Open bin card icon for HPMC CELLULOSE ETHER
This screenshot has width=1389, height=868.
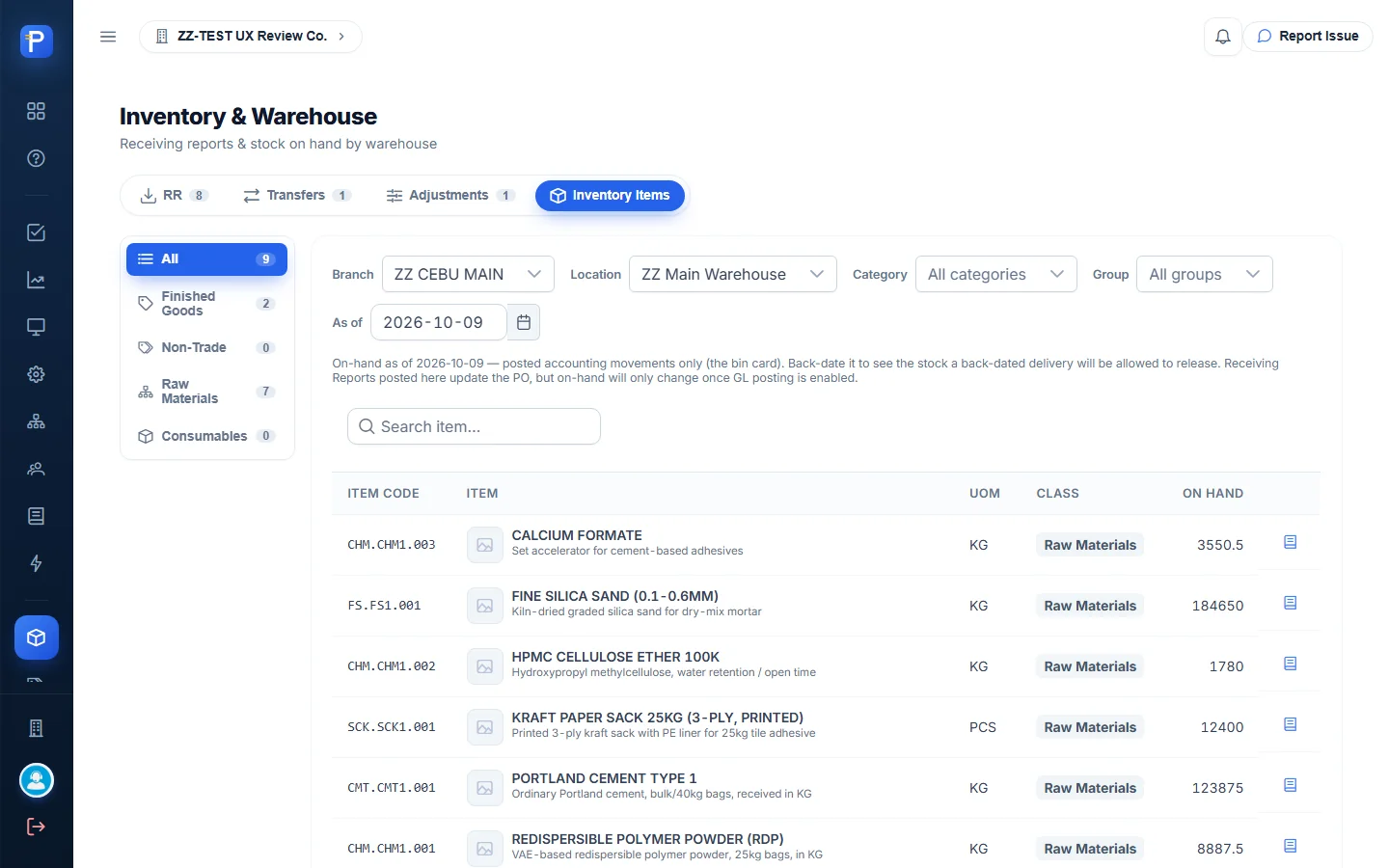(x=1290, y=665)
